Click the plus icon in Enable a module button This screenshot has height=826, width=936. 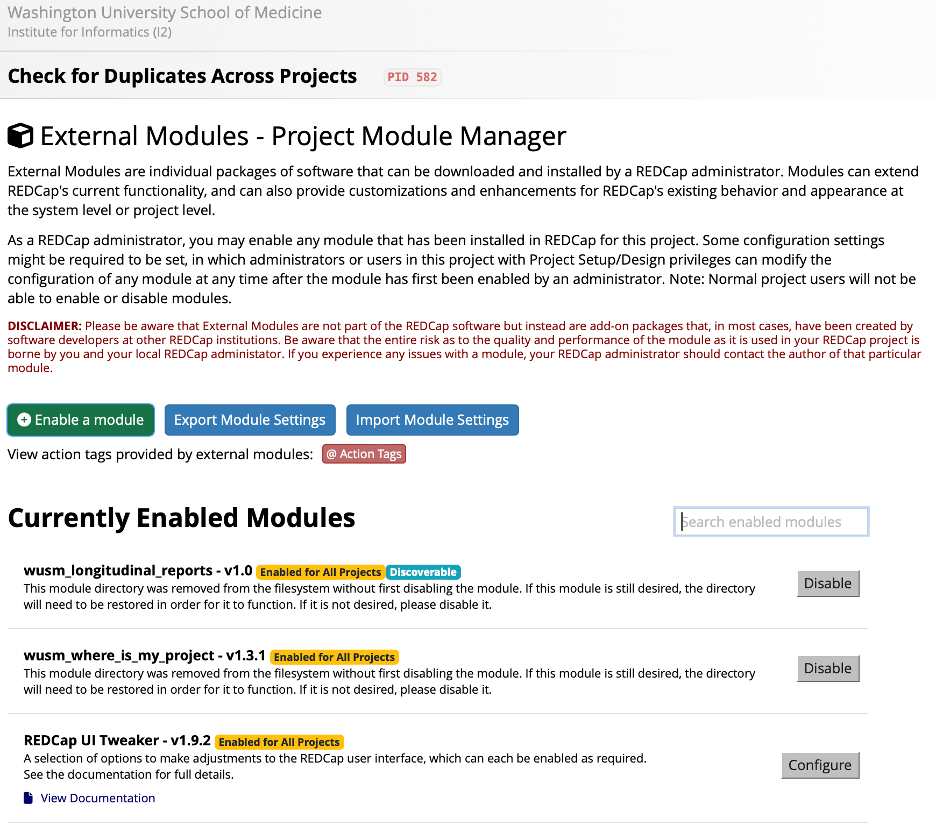coord(24,420)
